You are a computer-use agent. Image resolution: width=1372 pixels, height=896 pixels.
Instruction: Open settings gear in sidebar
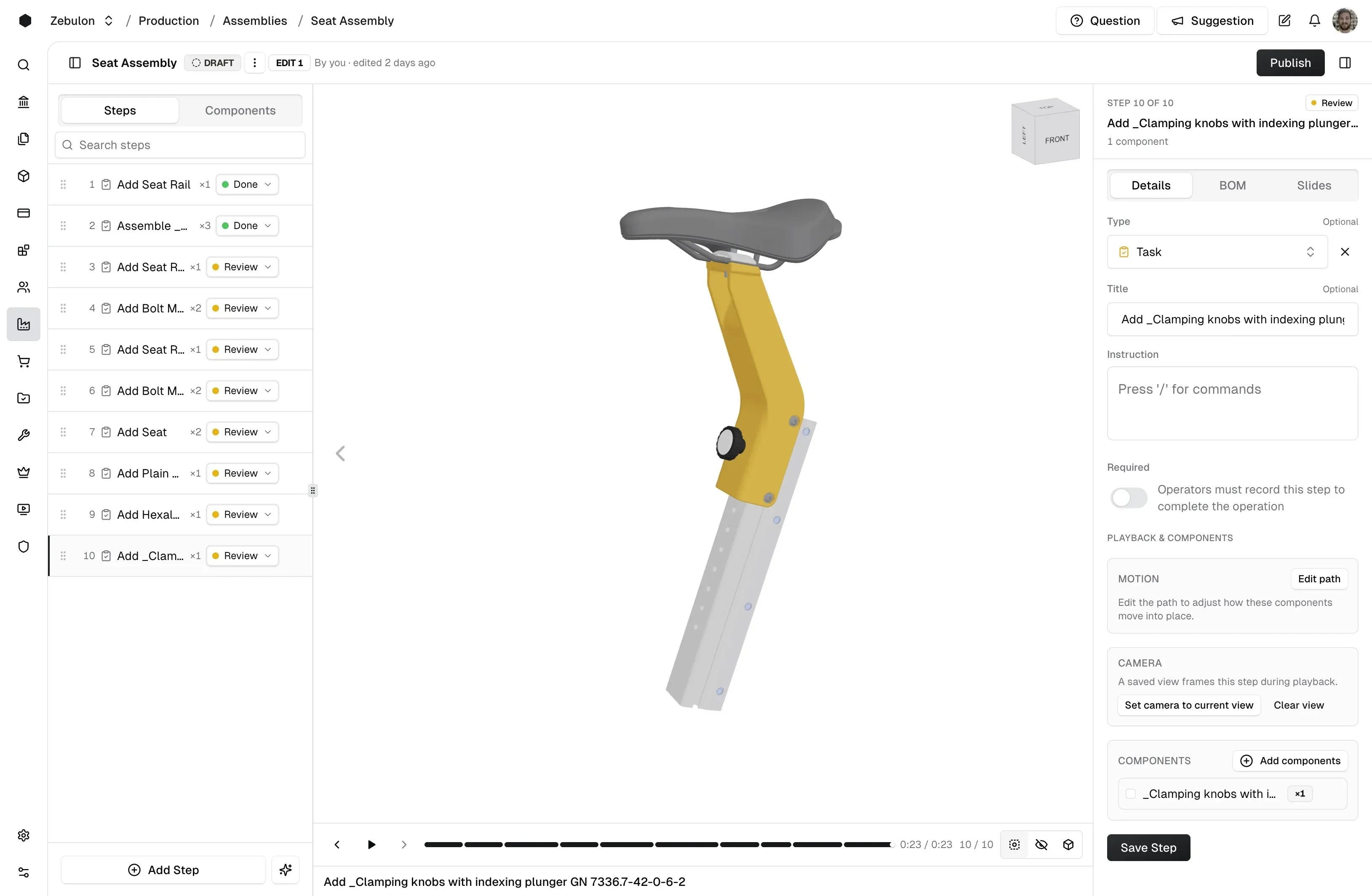[x=24, y=835]
